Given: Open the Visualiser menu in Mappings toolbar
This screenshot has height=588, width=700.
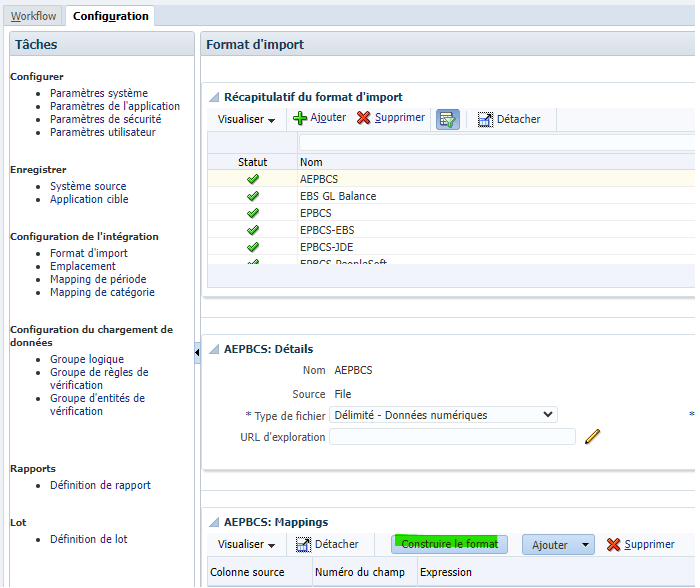Looking at the screenshot, I should [x=246, y=544].
